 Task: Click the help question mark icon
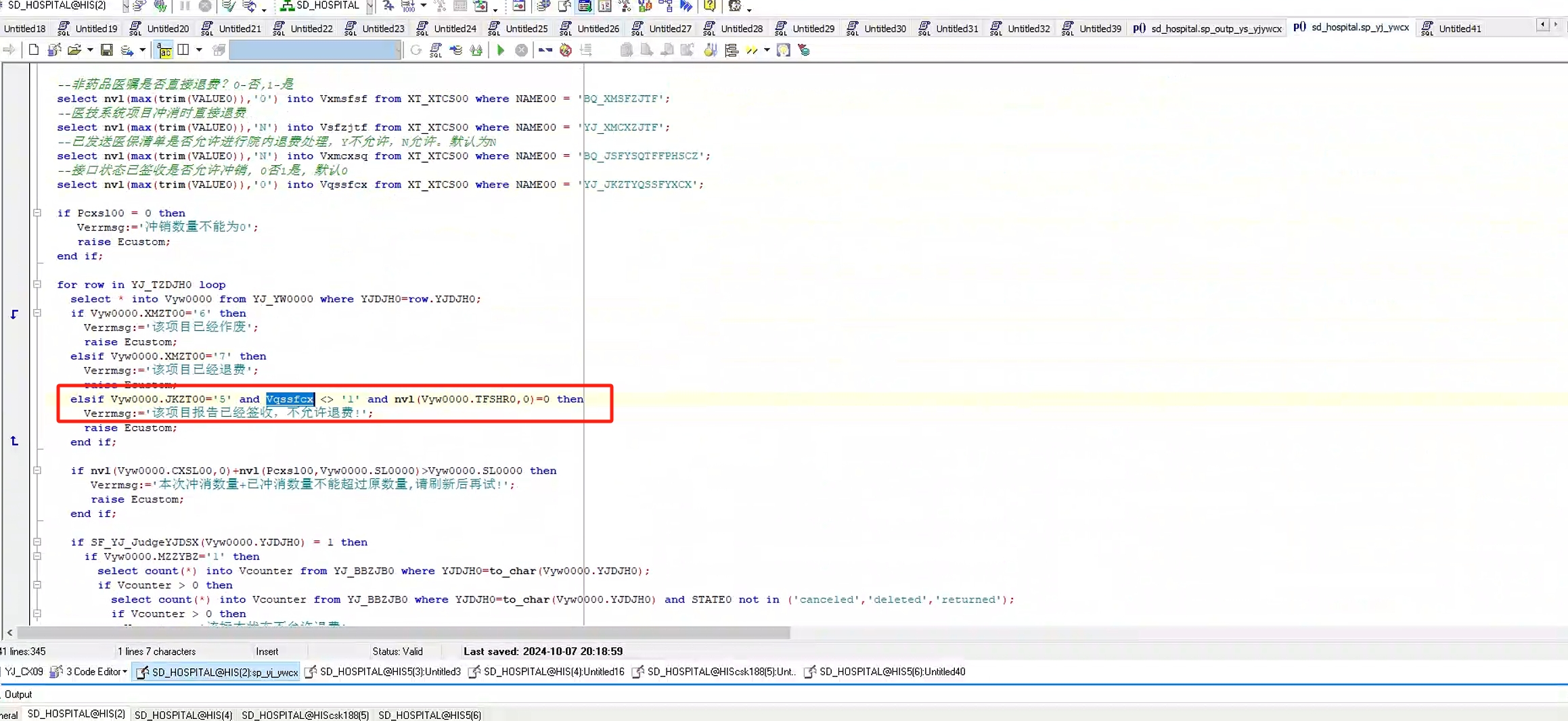709,6
